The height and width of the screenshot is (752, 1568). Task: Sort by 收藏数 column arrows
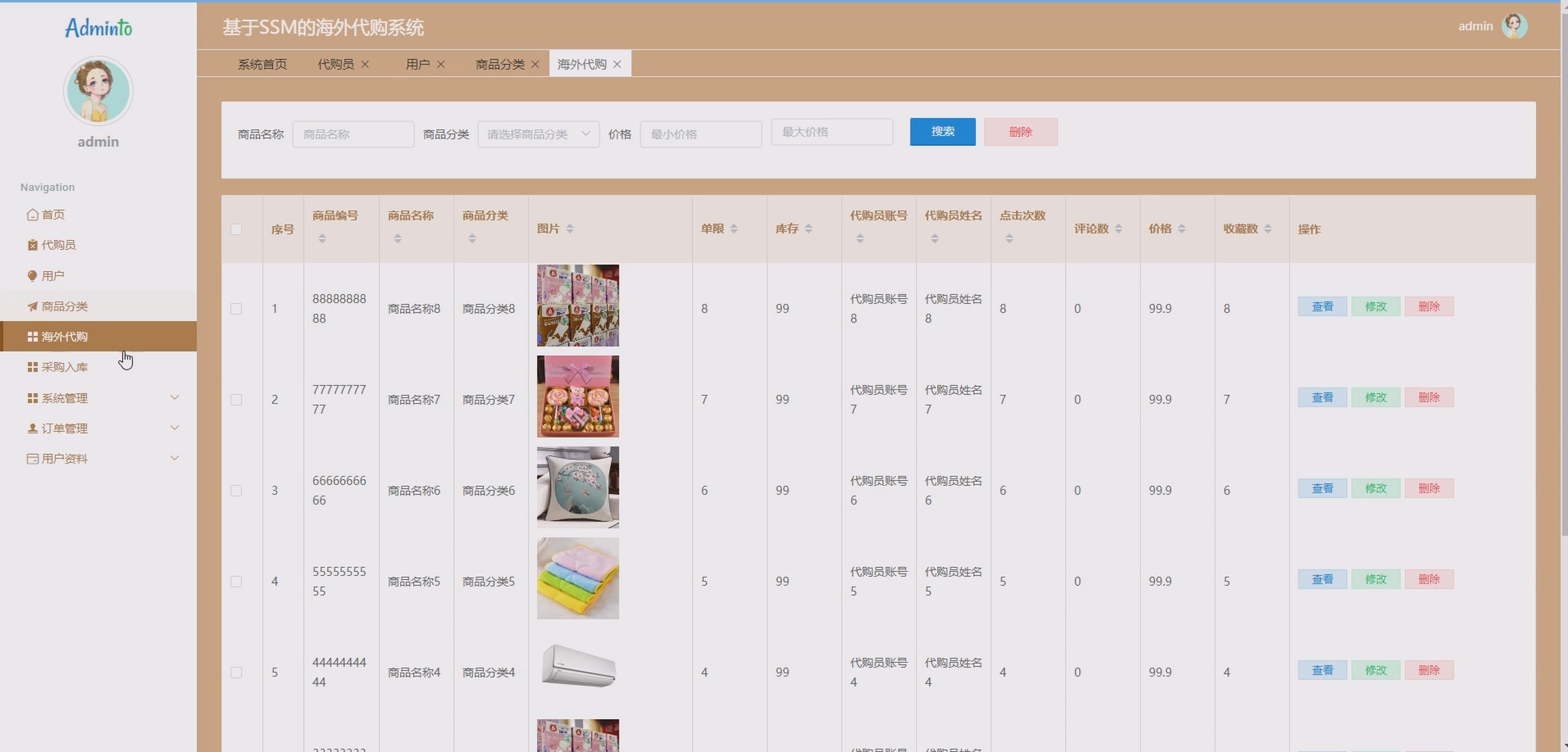click(x=1268, y=229)
